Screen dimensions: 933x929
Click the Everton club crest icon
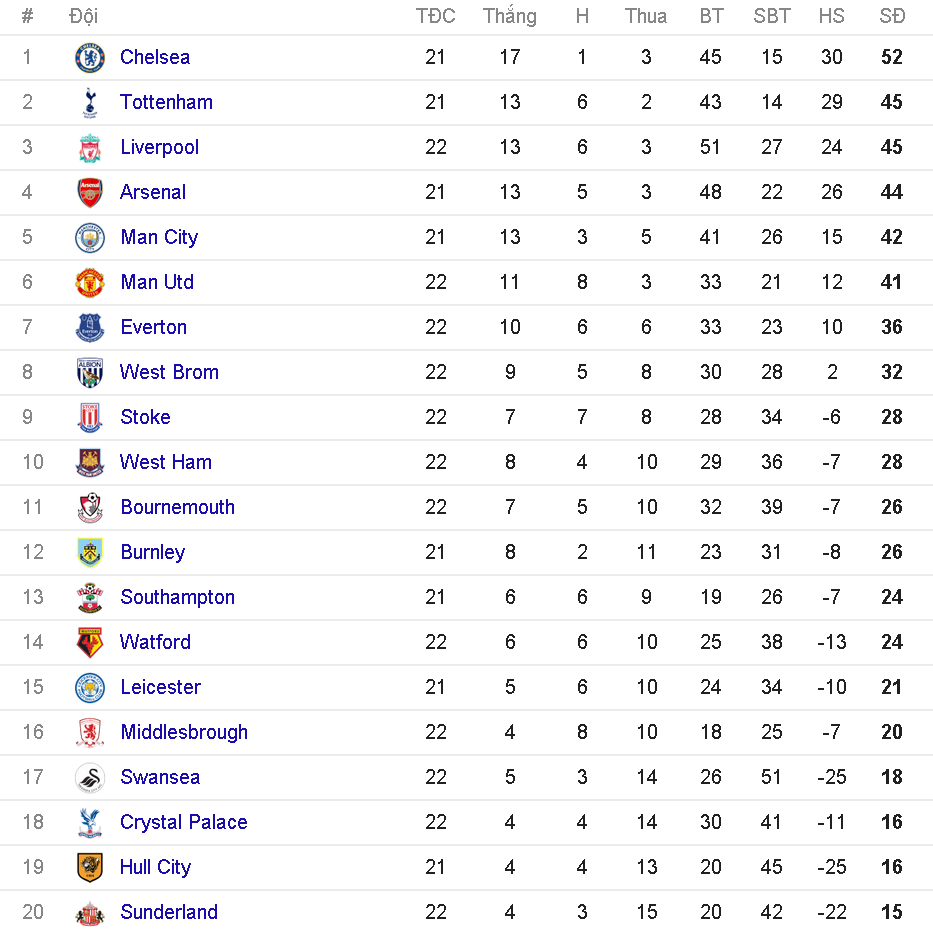[90, 328]
